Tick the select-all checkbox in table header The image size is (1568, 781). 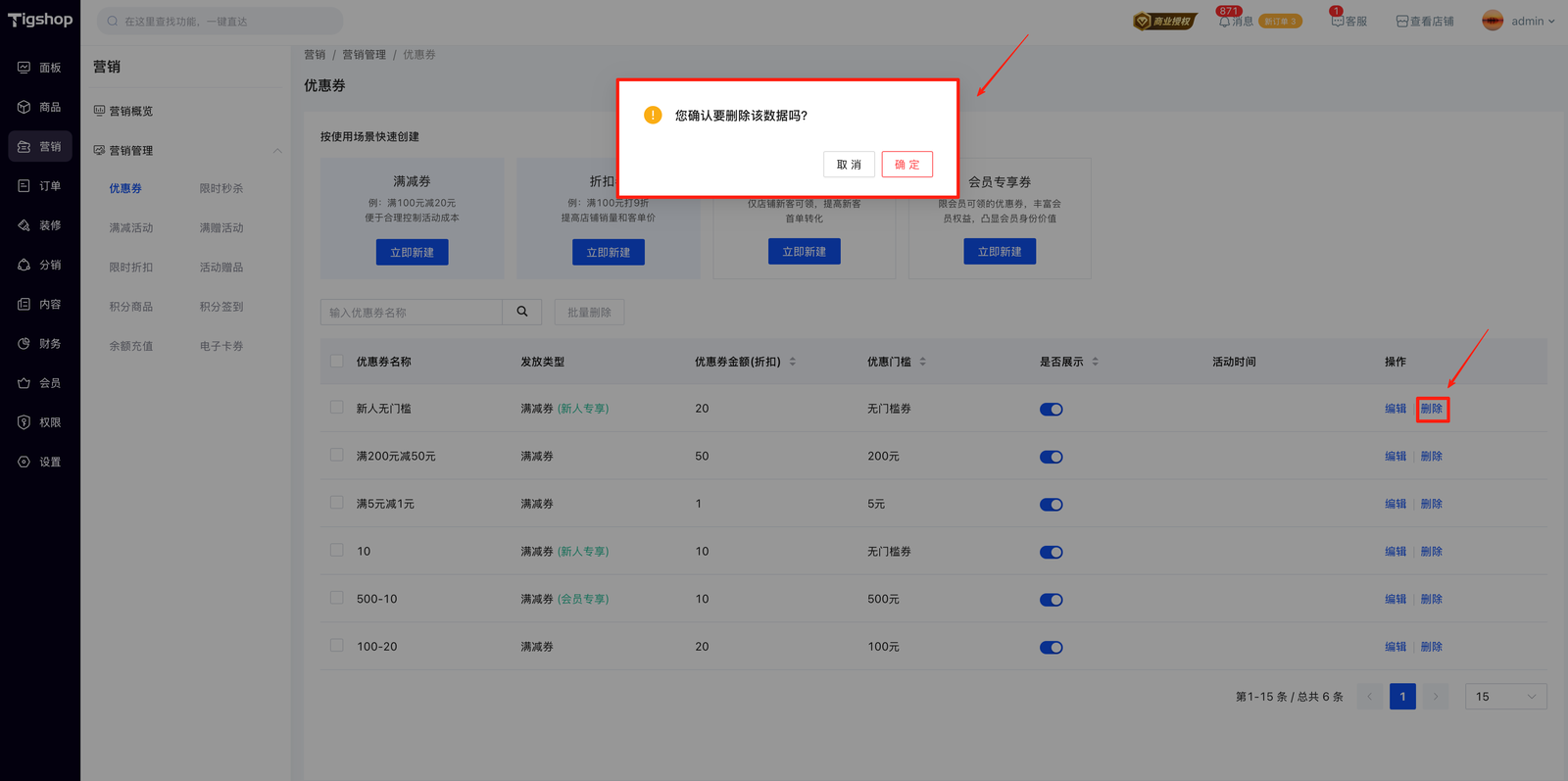tap(337, 362)
